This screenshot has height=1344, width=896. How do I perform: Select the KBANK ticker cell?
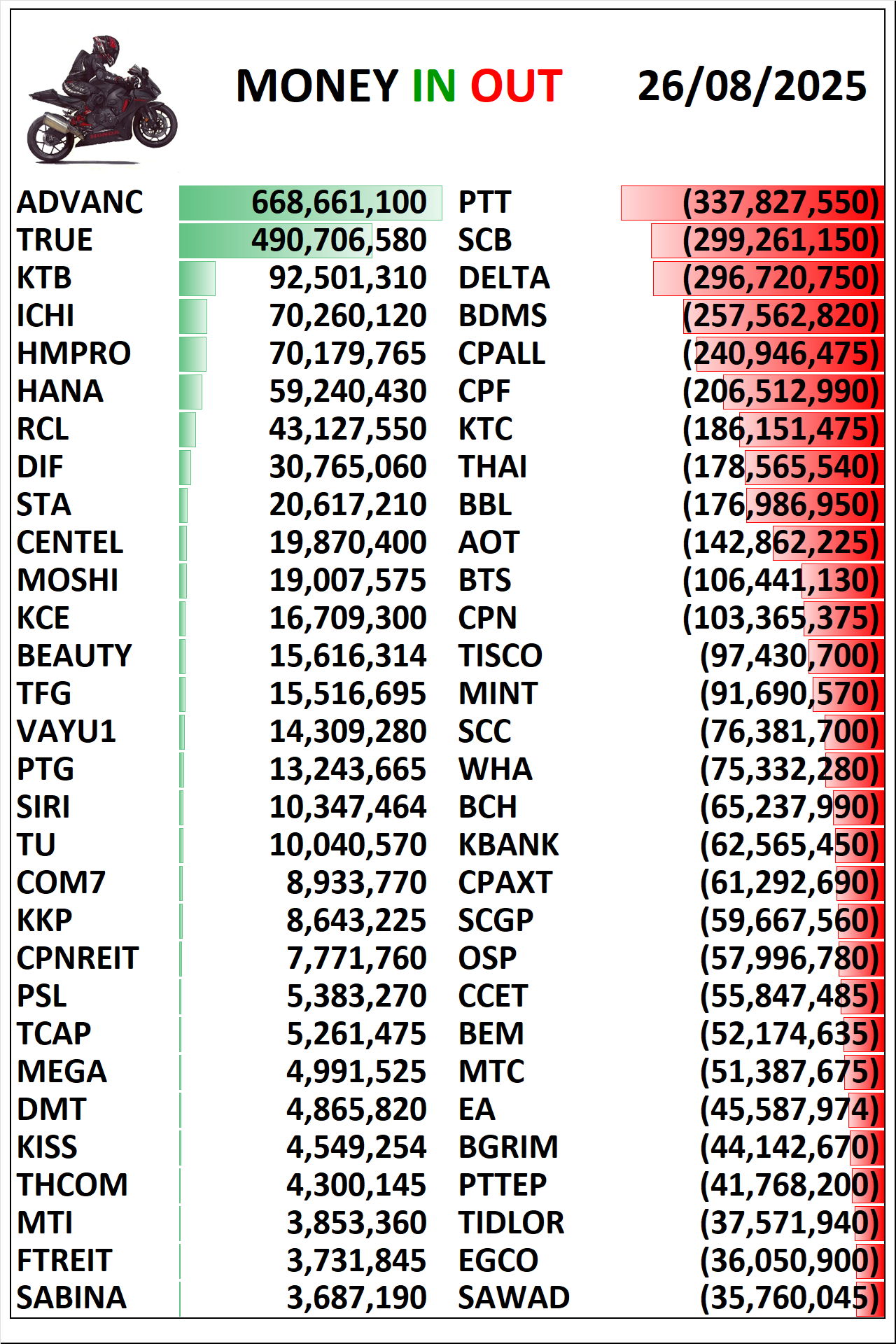point(508,845)
